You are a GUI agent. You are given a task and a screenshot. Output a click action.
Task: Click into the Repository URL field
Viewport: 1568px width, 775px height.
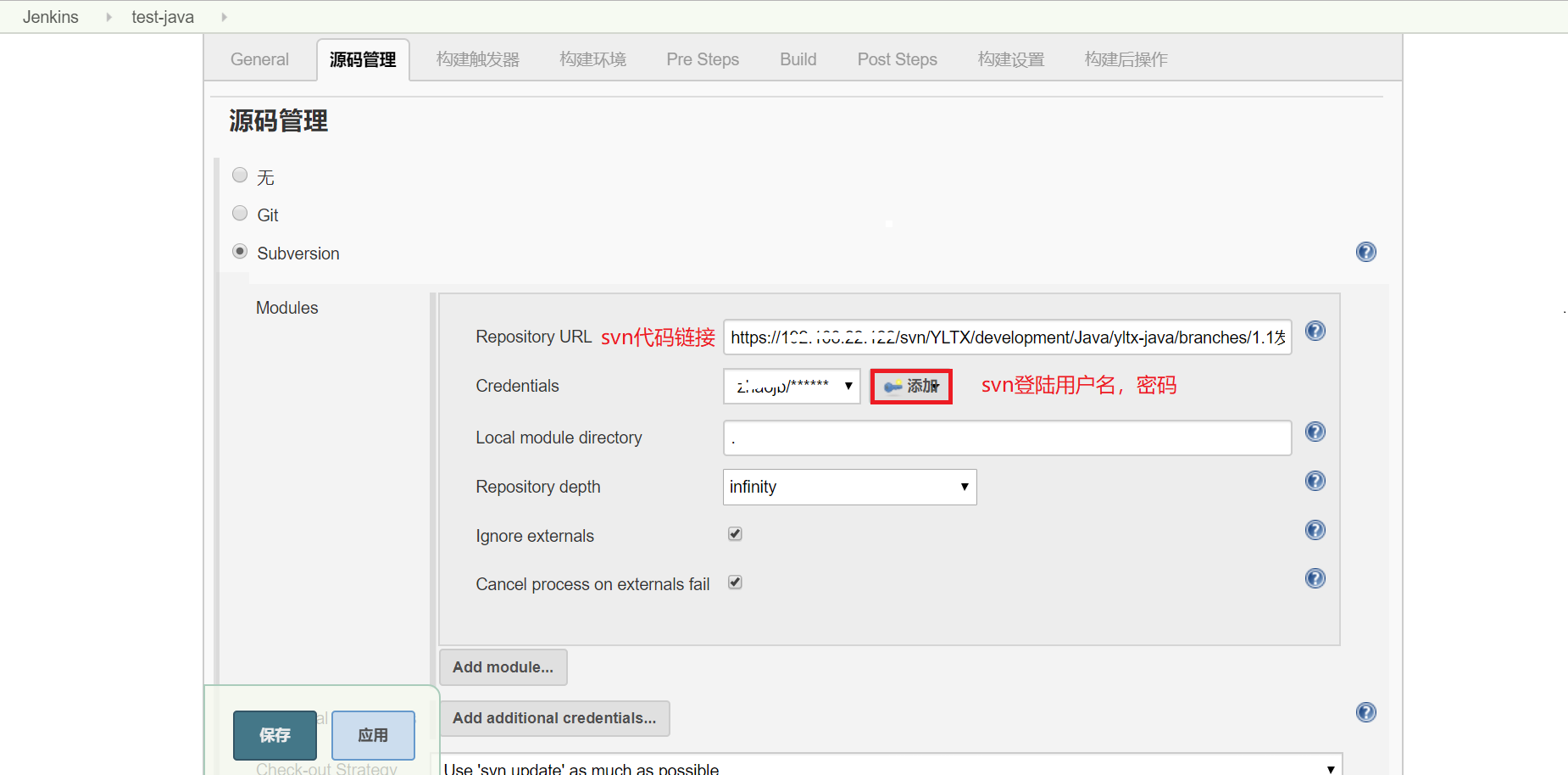pos(1007,337)
